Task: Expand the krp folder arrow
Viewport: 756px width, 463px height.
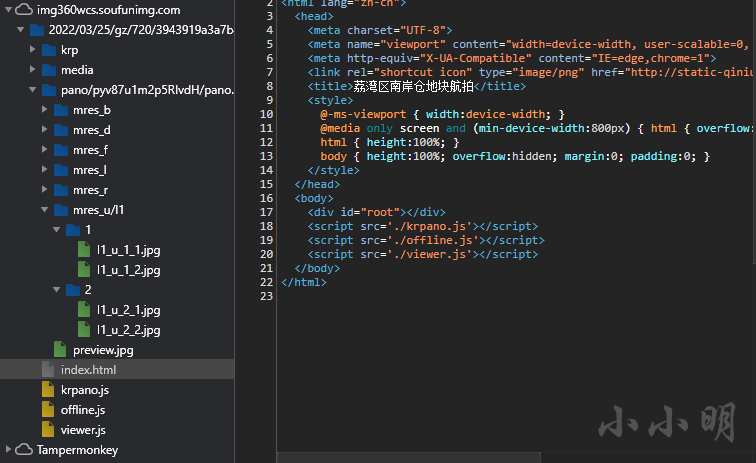Action: click(32, 49)
